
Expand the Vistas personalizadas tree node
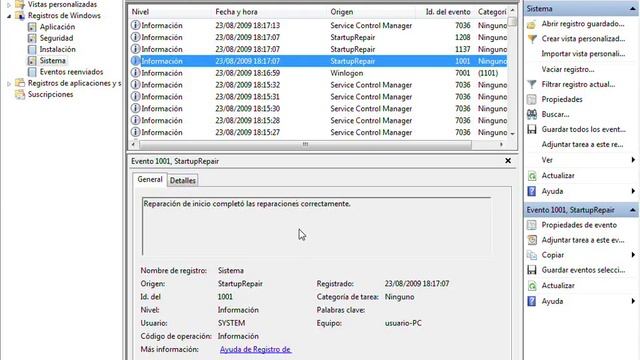pos(9,5)
